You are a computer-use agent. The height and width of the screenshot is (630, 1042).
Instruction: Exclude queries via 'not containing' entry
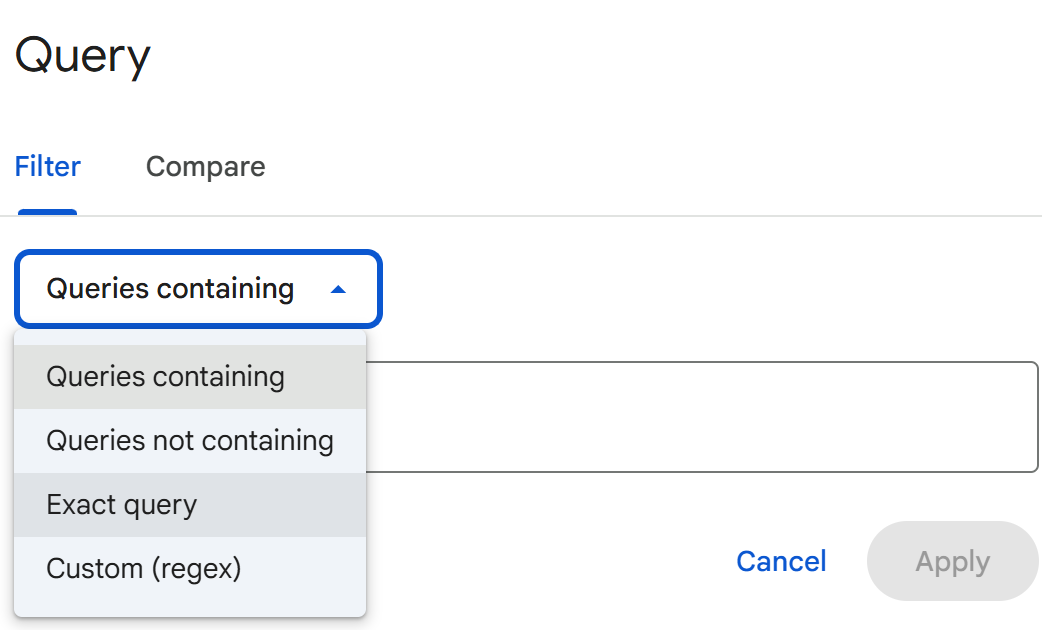coord(190,441)
